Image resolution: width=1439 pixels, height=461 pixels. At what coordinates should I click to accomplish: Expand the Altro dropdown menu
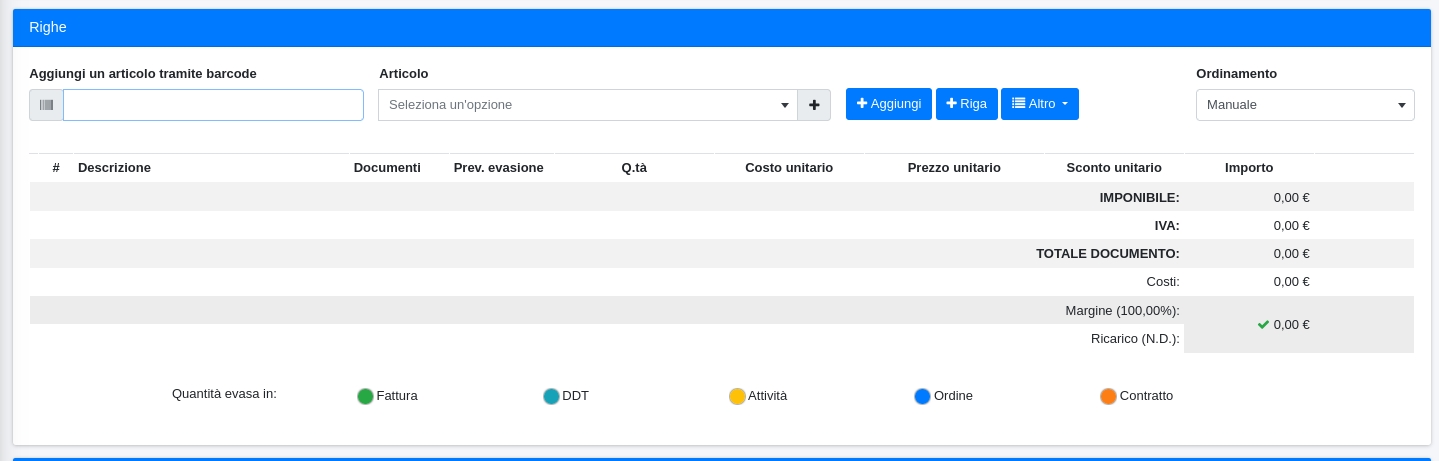[1039, 104]
